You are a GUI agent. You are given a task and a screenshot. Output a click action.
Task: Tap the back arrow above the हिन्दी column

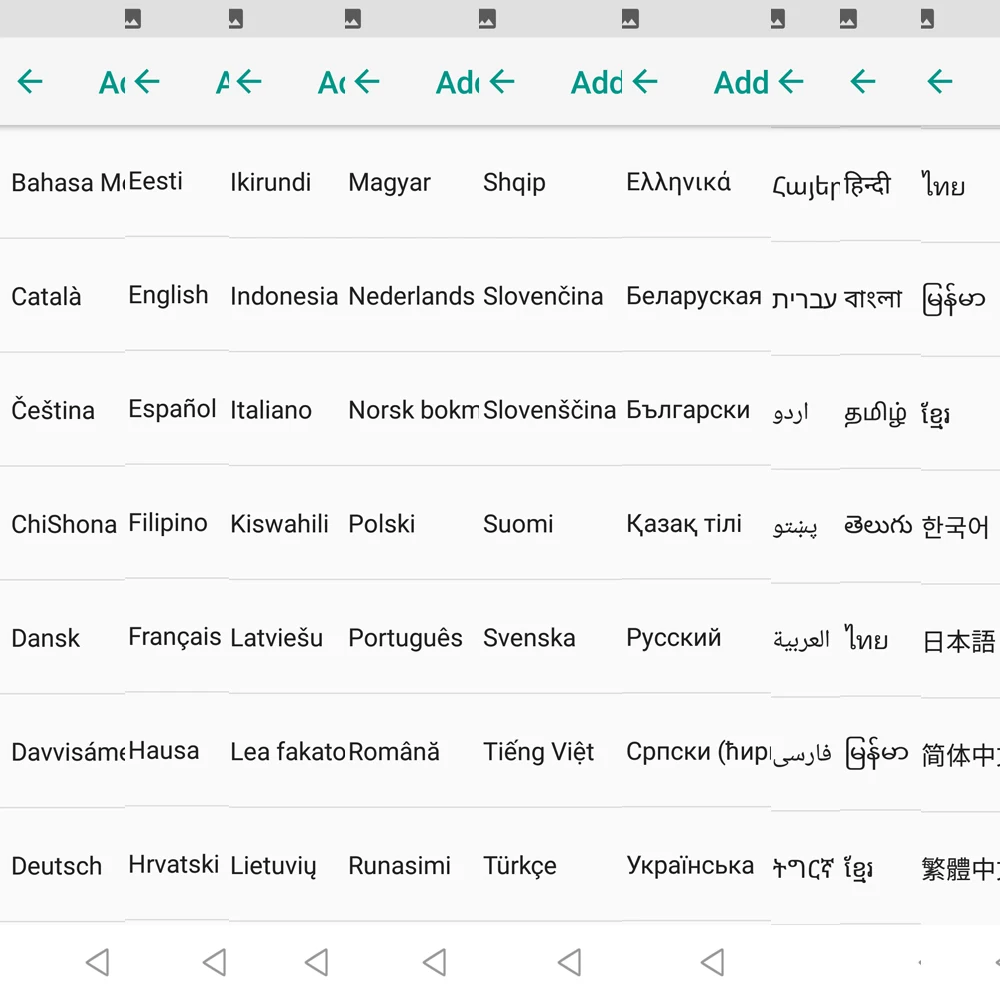[863, 82]
